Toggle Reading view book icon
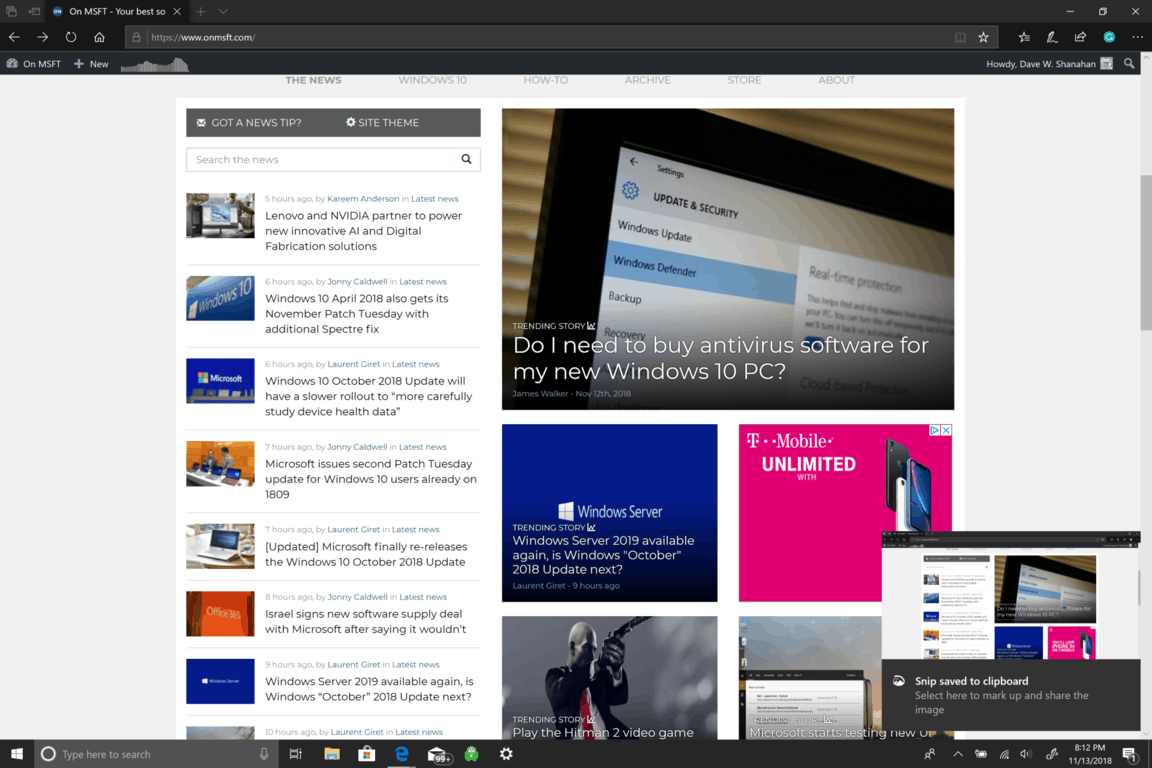The image size is (1152, 768). click(x=960, y=37)
